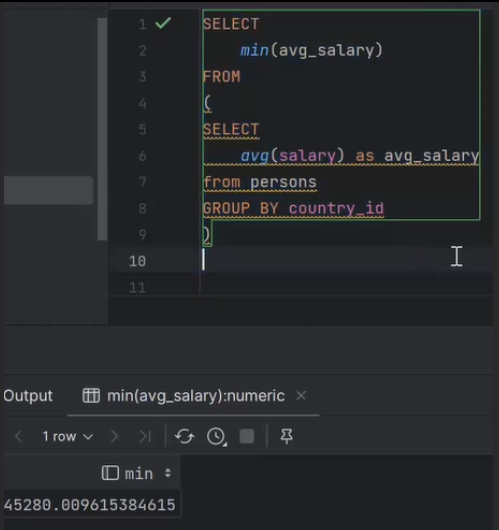Click the GROUP BY country_id line
Image resolution: width=499 pixels, height=530 pixels.
point(293,209)
